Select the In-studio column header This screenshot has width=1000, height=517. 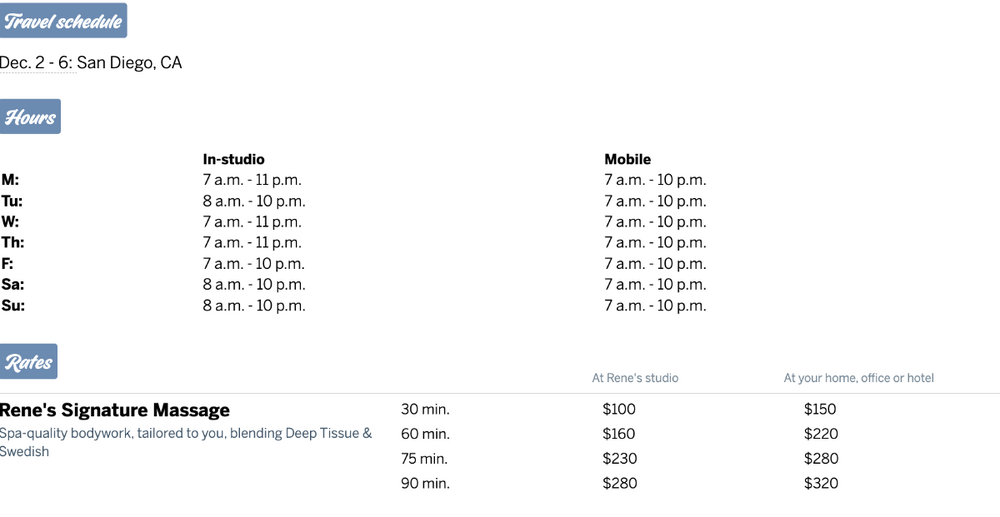tap(233, 159)
